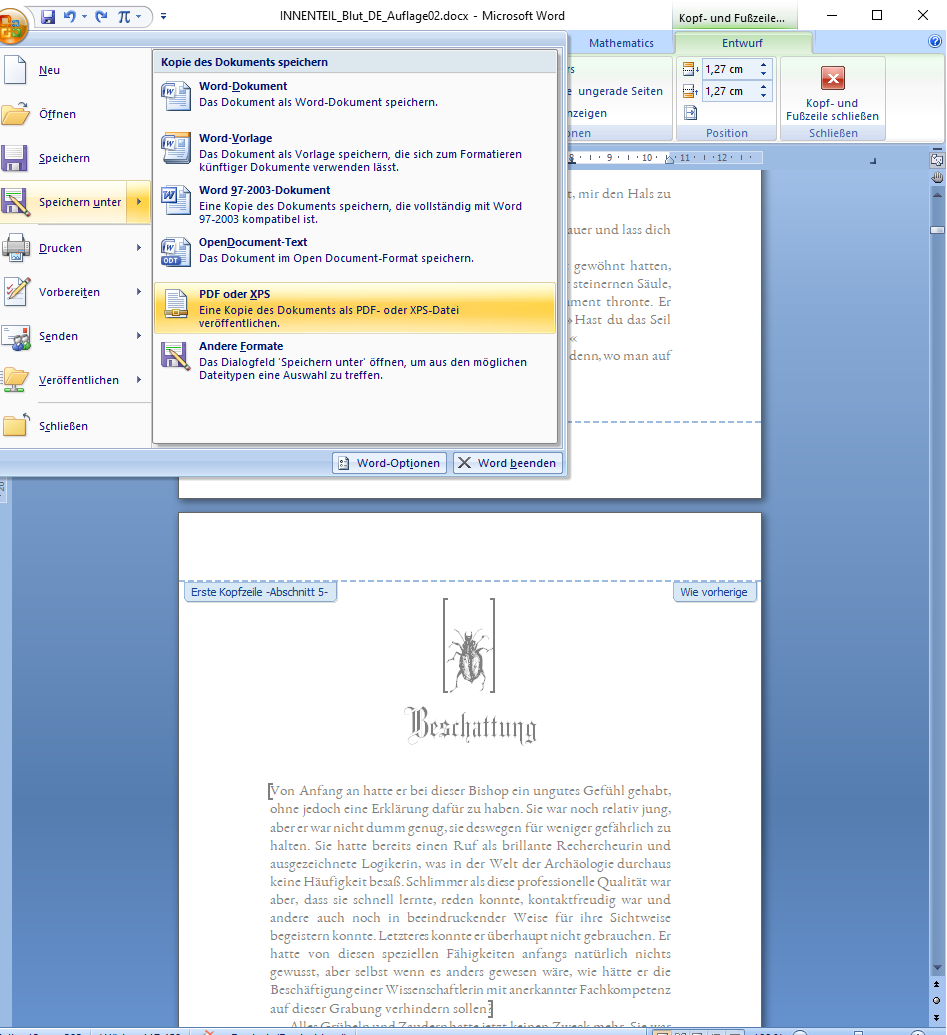Open Word-Optionen
947x1035 pixels.
point(389,463)
